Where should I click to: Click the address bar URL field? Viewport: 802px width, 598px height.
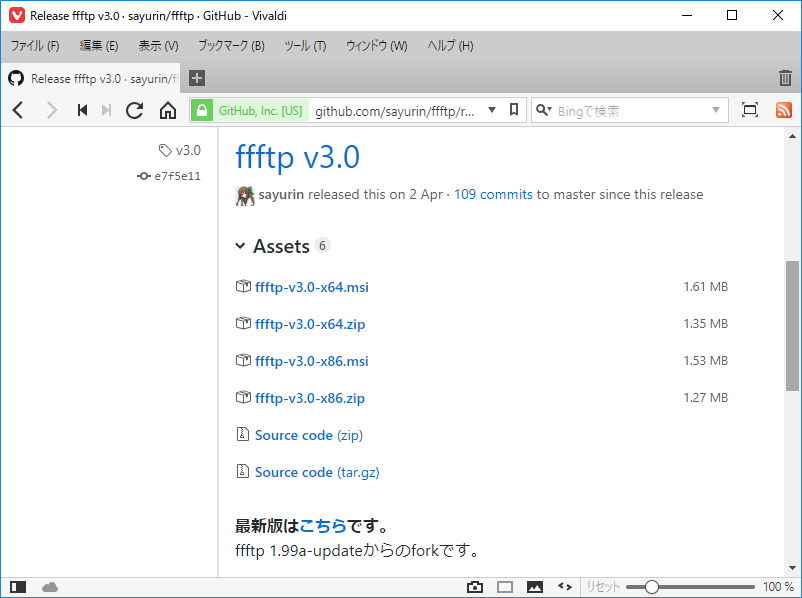coord(395,110)
